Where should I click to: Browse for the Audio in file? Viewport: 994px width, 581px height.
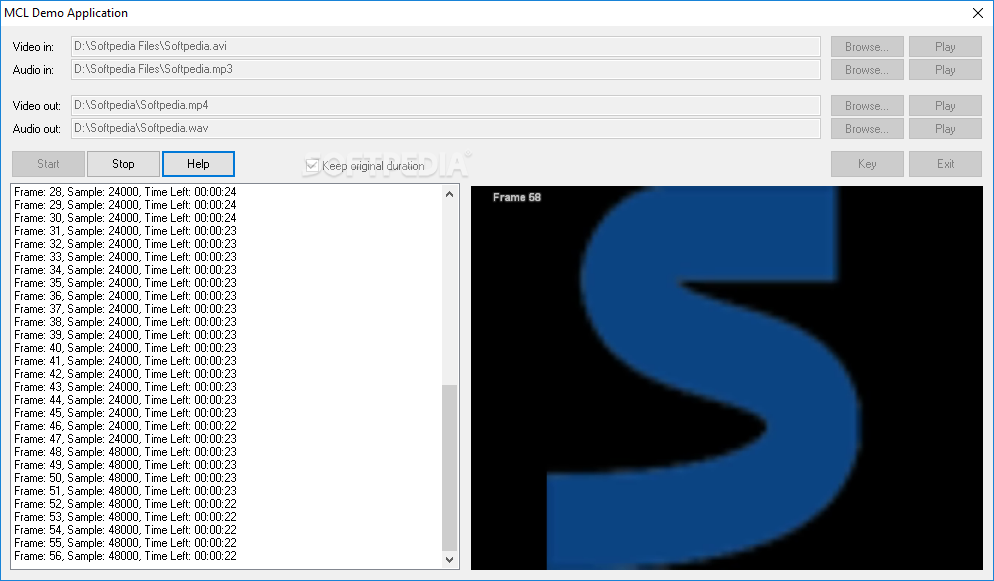(x=867, y=70)
